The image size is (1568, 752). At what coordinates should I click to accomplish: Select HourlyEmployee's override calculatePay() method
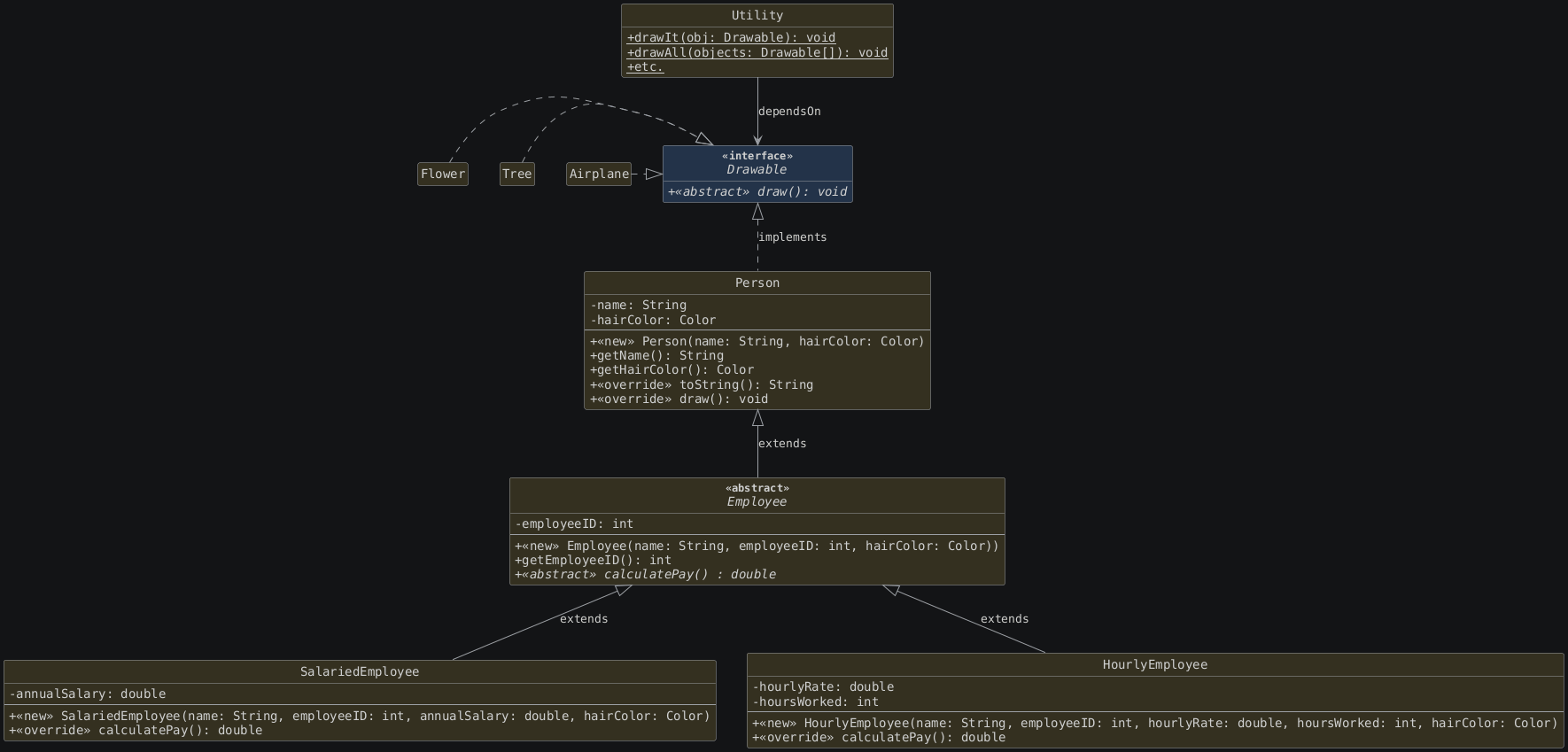point(879,737)
